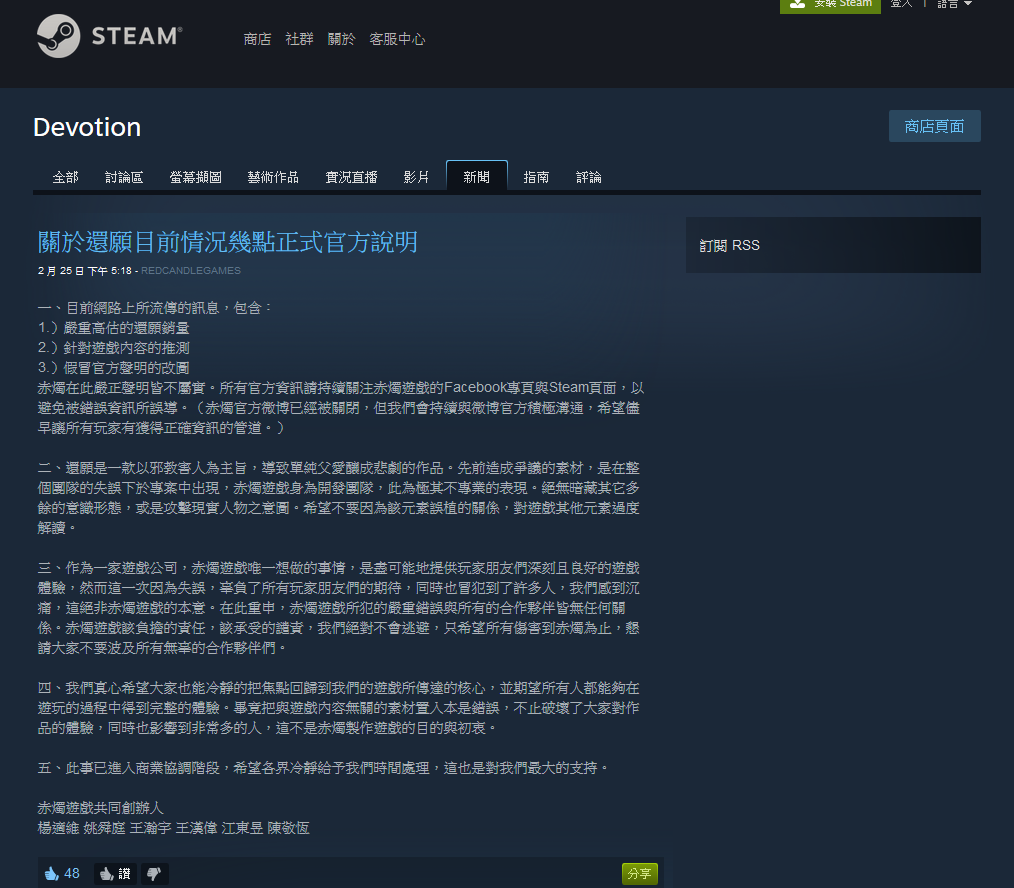Expand the 語言 language dropdown
Viewport: 1014px width, 888px height.
(x=955, y=4)
